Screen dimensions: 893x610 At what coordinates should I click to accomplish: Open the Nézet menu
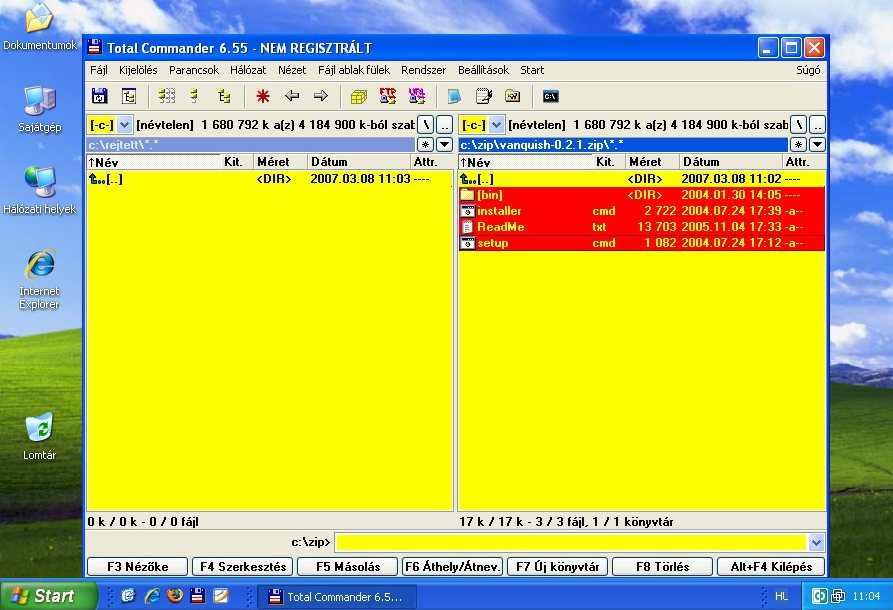coord(292,70)
